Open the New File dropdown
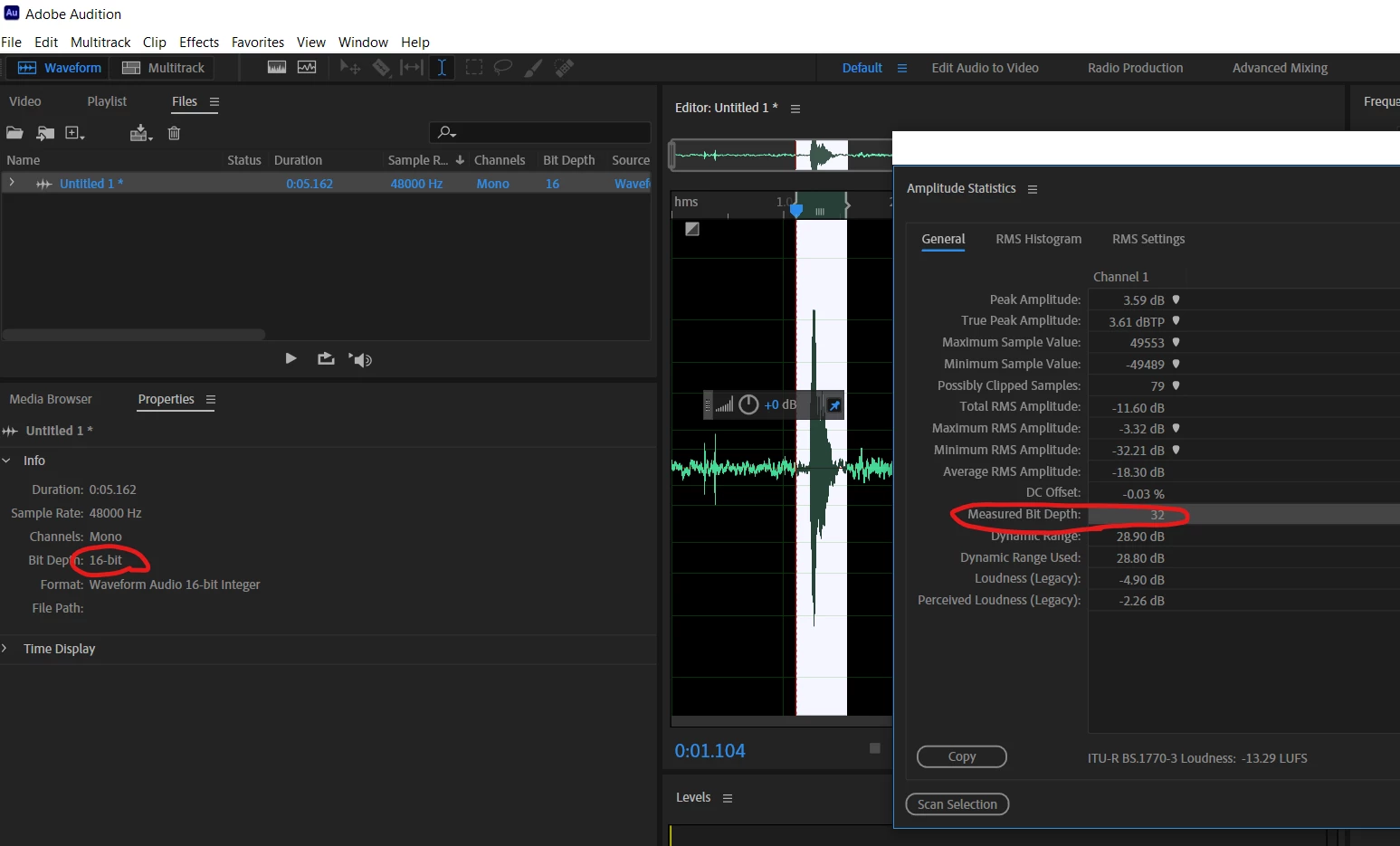The height and width of the screenshot is (846, 1400). point(75,133)
